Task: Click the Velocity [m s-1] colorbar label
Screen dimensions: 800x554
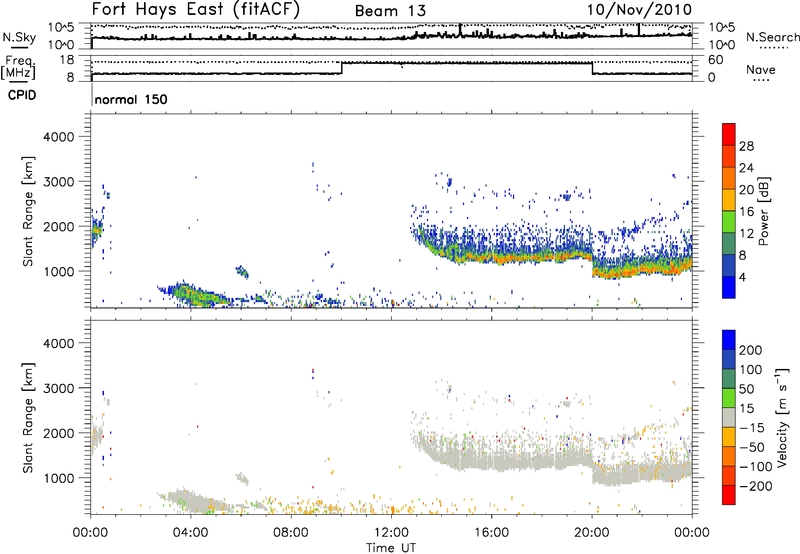Action: tap(782, 417)
